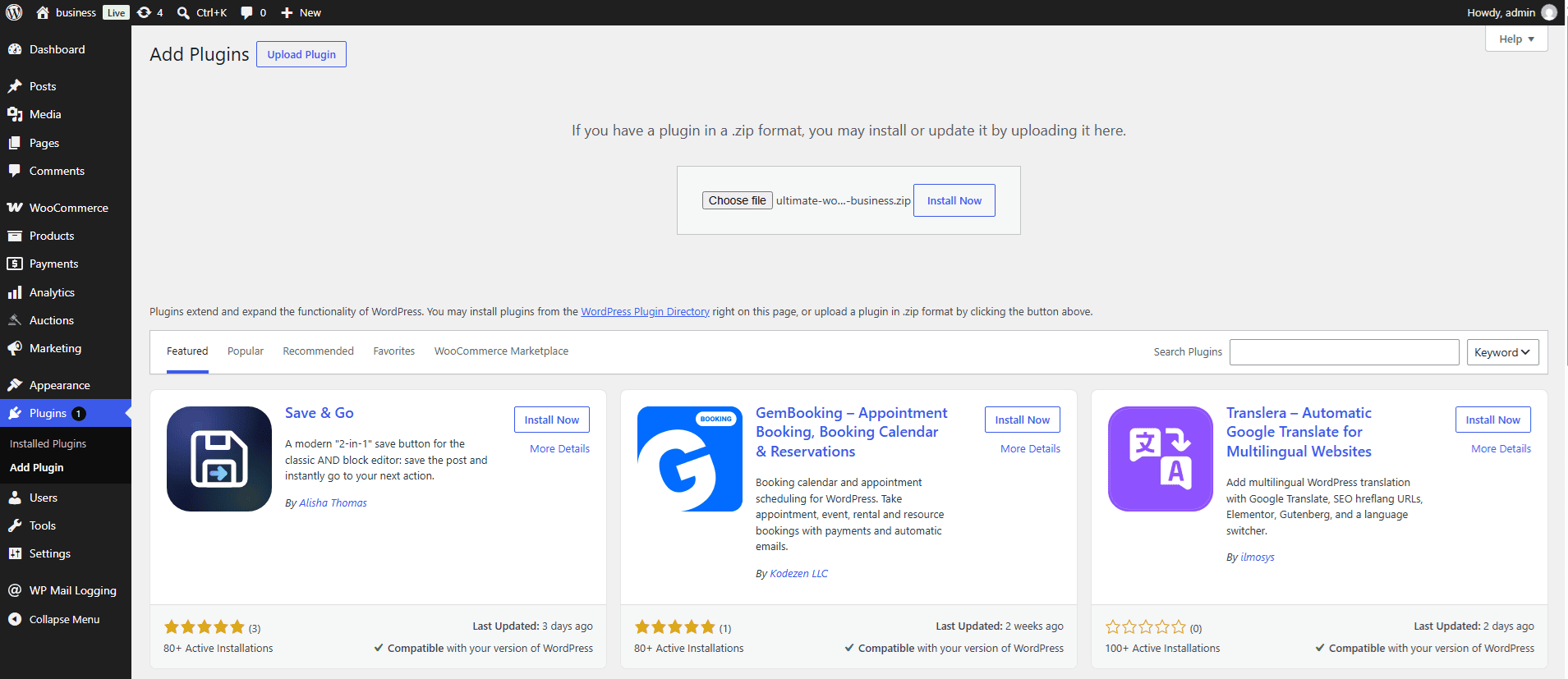Click the Save & Go star rating

coord(205,627)
